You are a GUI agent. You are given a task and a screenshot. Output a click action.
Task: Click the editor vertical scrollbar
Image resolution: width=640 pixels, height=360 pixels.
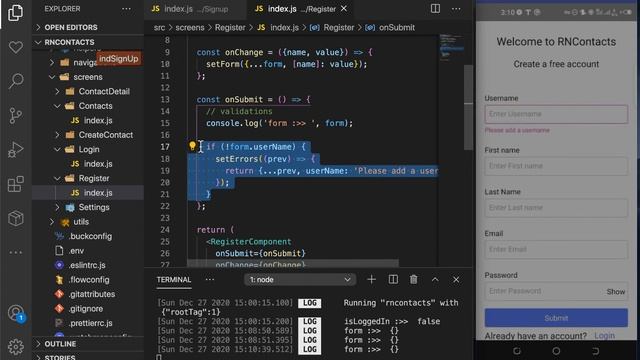point(468,106)
